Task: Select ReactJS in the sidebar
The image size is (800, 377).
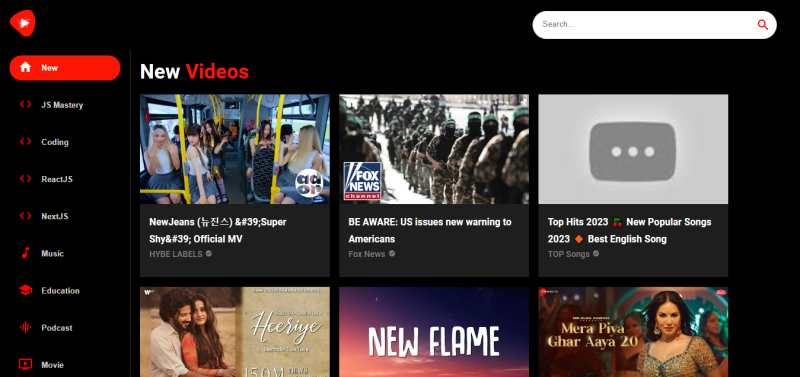Action: tap(65, 179)
